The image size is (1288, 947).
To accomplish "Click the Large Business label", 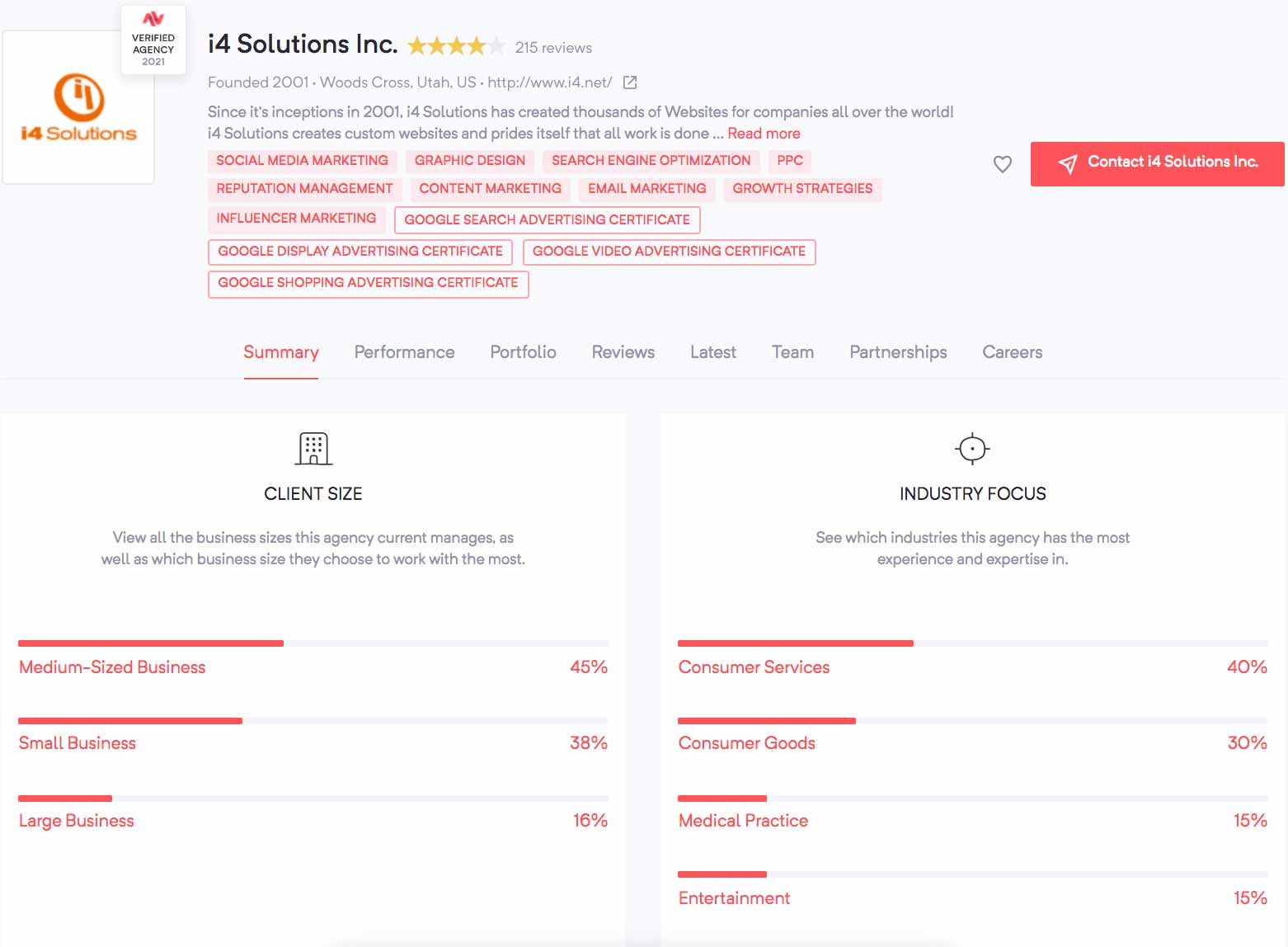I will 77,821.
